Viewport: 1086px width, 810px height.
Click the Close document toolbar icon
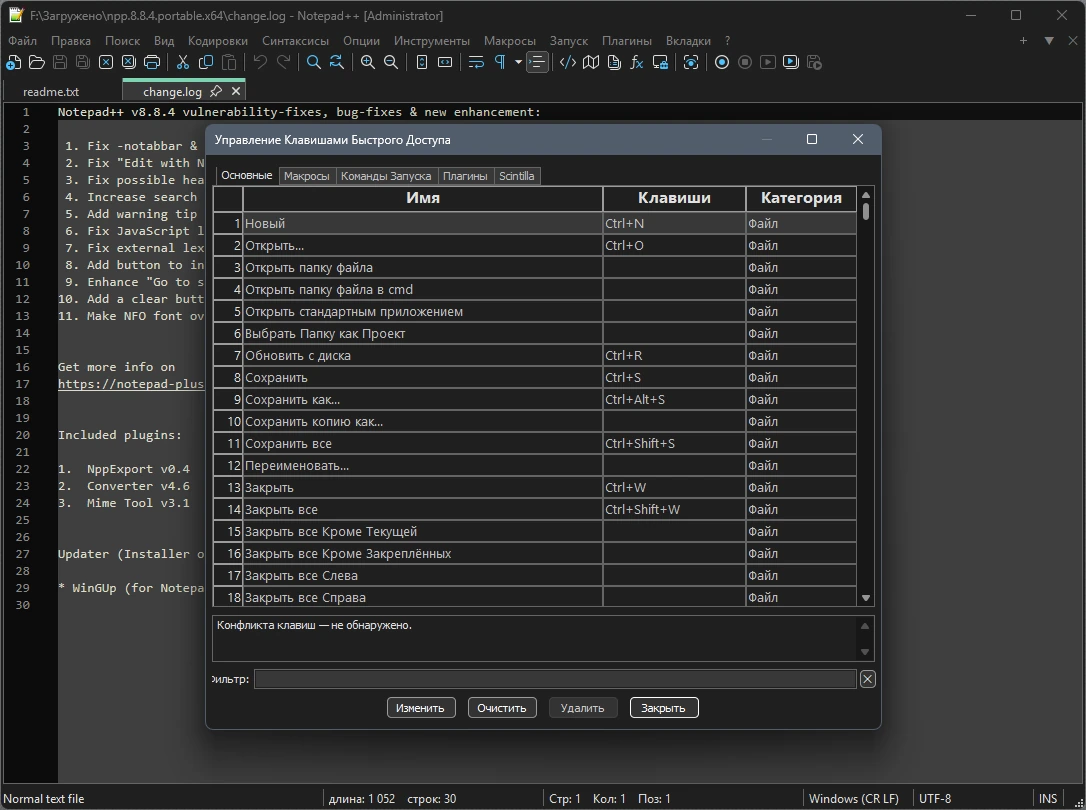pos(106,62)
